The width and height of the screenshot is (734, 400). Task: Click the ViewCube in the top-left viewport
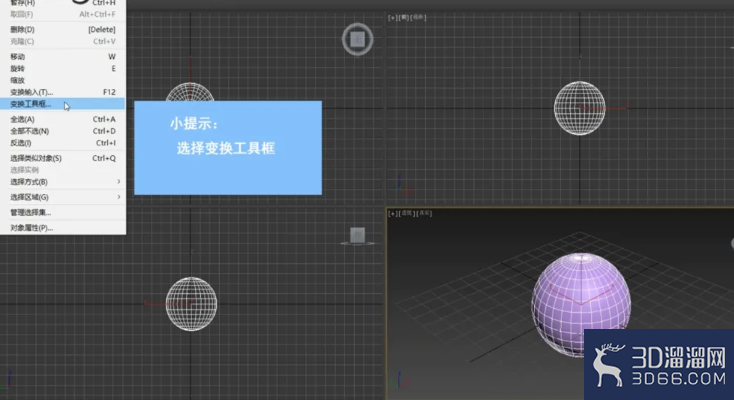[x=358, y=39]
